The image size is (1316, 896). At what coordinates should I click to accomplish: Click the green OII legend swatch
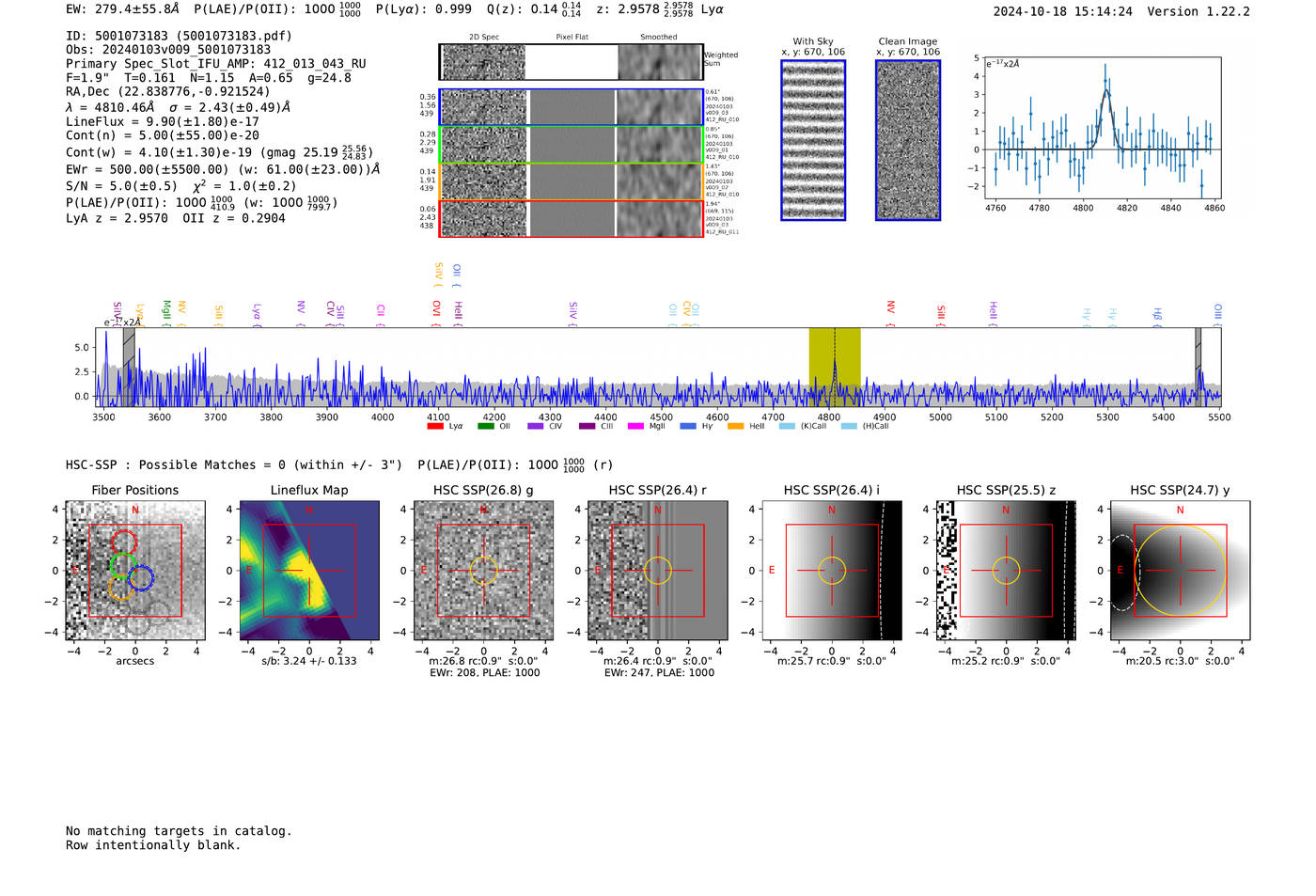tap(485, 427)
